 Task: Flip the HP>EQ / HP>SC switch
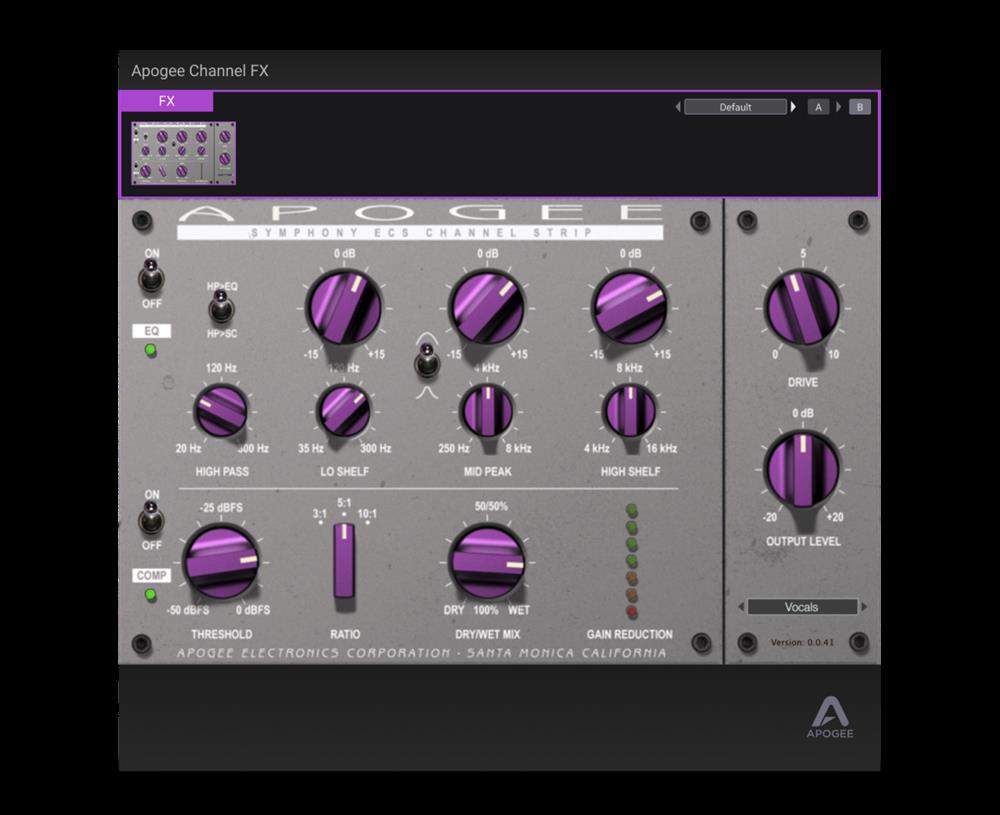(x=221, y=309)
